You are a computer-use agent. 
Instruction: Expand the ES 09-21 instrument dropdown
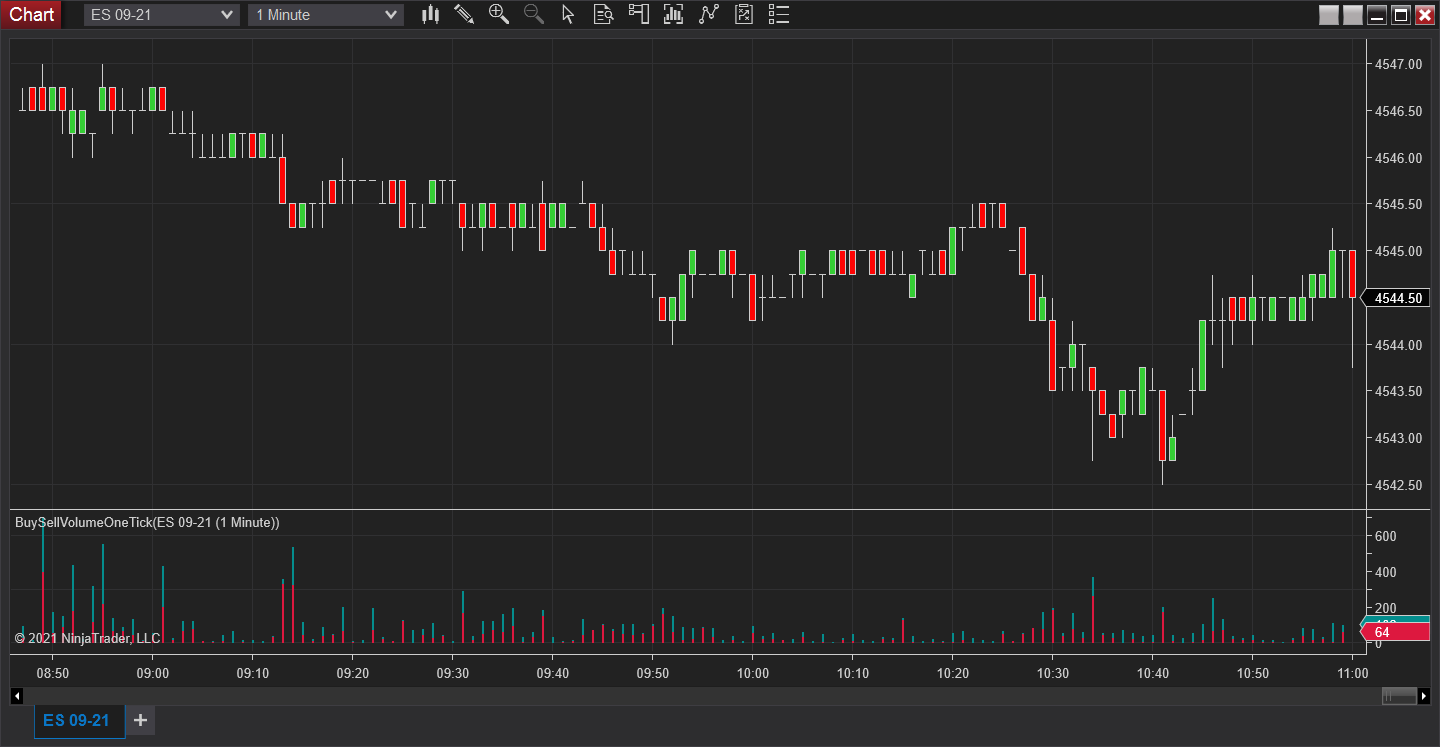coord(226,15)
